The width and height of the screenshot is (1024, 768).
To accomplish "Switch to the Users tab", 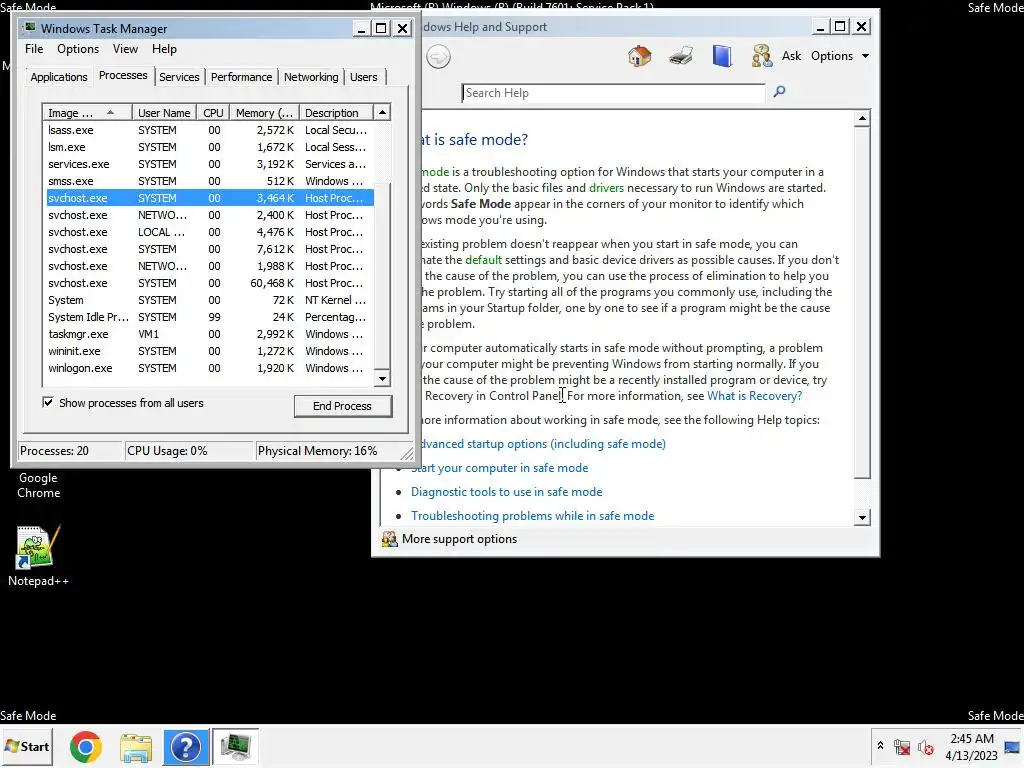I will (363, 77).
